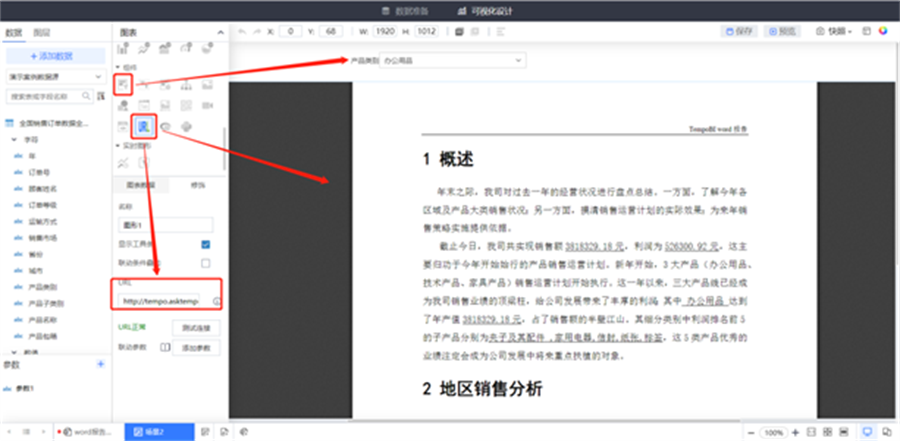This screenshot has width=900, height=441.
Task: Switch to the 图层 tab
Action: pyautogui.click(x=41, y=33)
